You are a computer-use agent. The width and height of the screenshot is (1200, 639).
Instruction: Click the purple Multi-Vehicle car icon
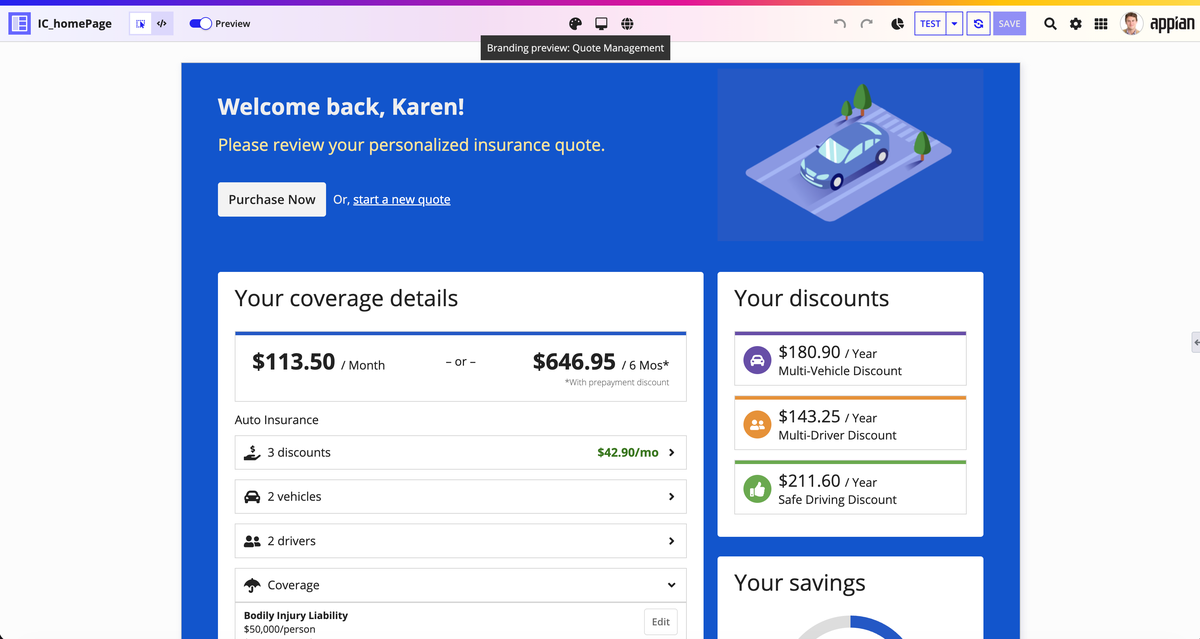(757, 360)
